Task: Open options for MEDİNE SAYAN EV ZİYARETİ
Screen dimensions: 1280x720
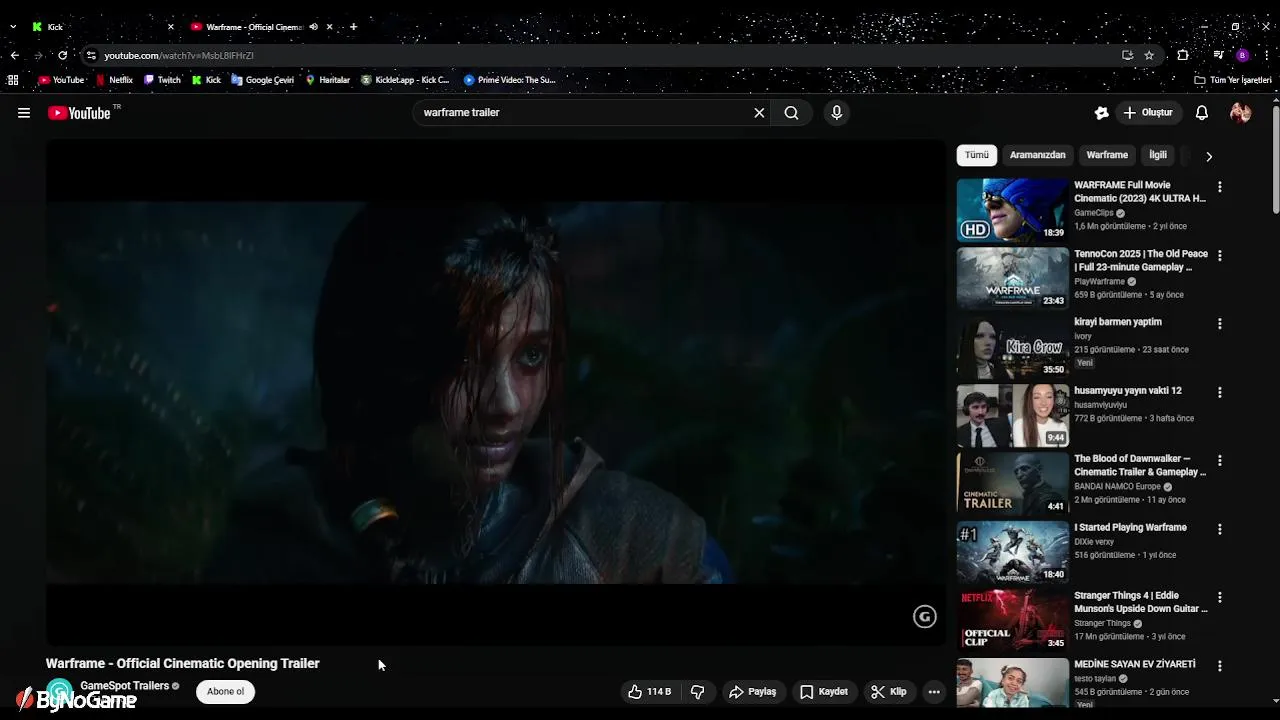Action: point(1219,665)
